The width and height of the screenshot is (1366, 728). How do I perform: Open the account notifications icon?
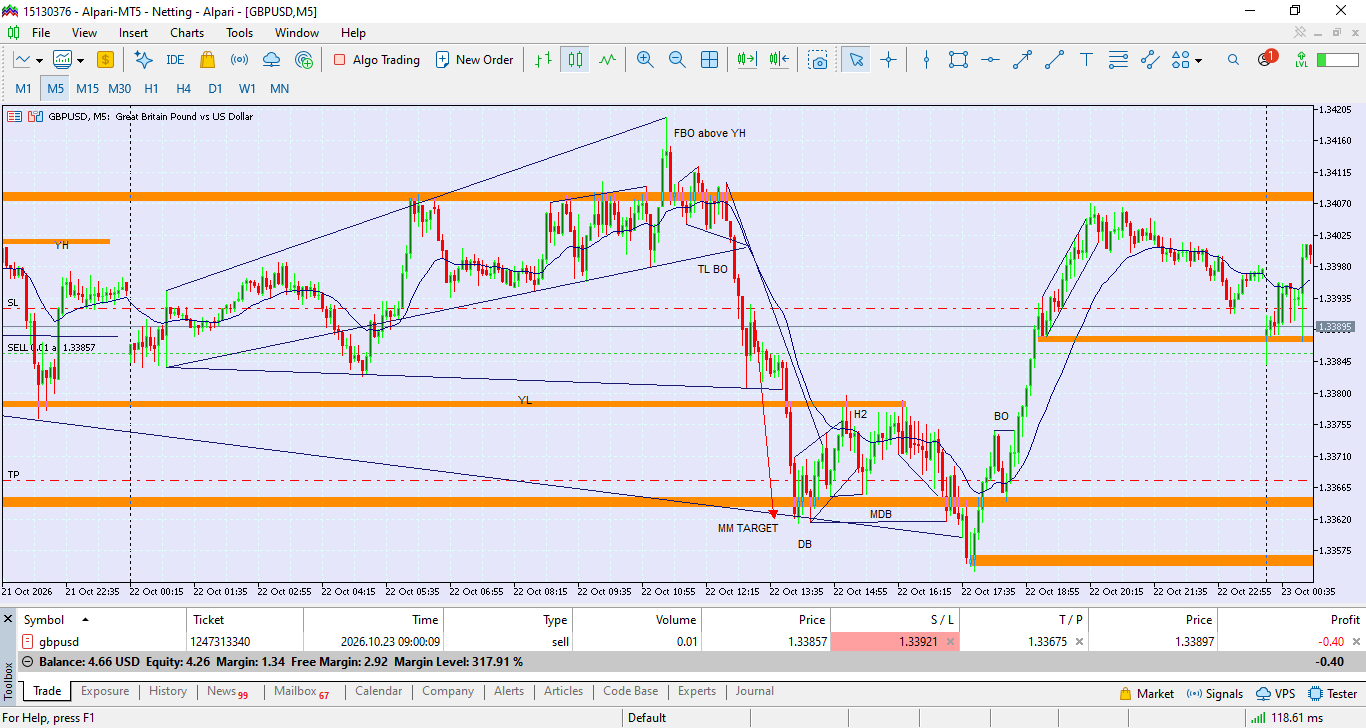tap(1266, 59)
